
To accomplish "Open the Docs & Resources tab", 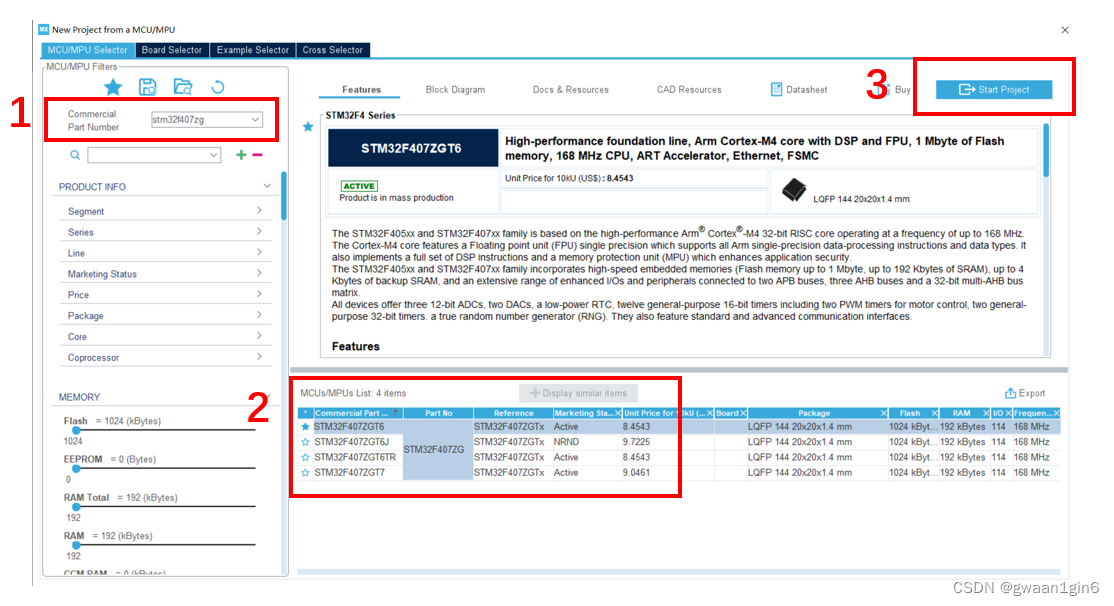I will click(x=570, y=90).
